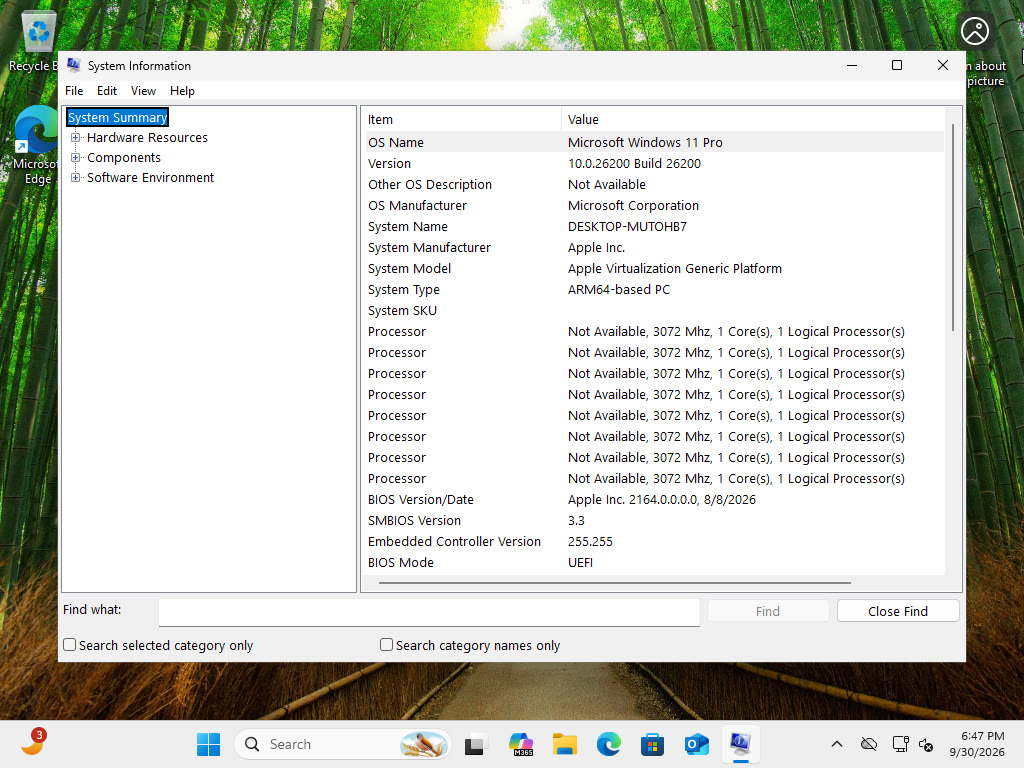Image resolution: width=1024 pixels, height=768 pixels.
Task: Select the Version row
Action: 654,163
